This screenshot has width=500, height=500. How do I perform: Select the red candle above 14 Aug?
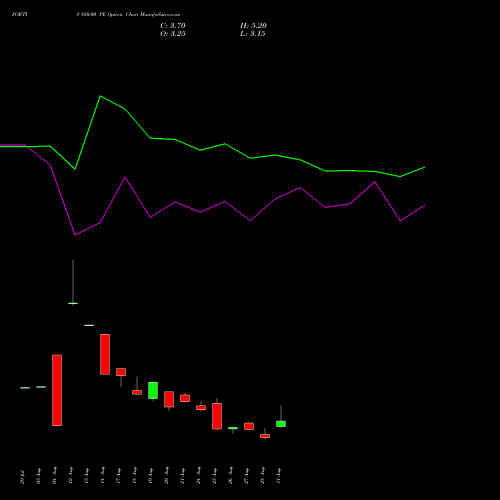(x=105, y=354)
